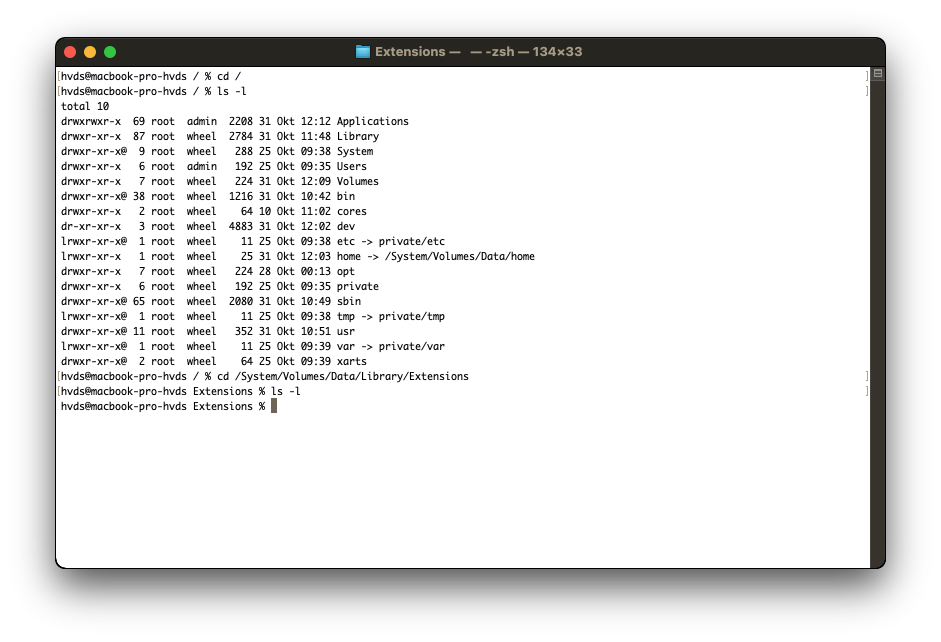Click the 'dr-xr-xr-x' permissions of dev
The image size is (941, 642).
(91, 226)
